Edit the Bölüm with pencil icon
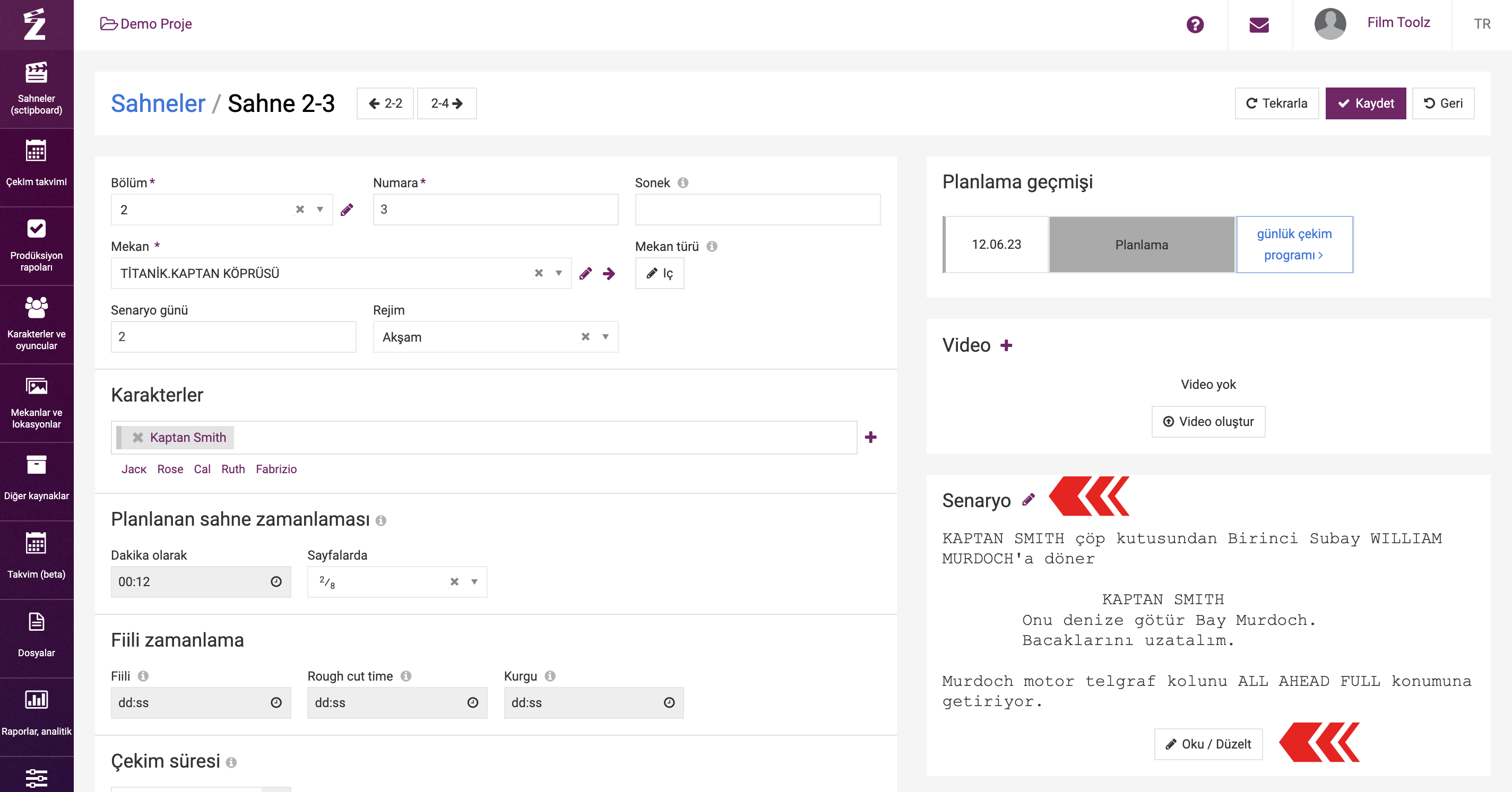 point(347,210)
